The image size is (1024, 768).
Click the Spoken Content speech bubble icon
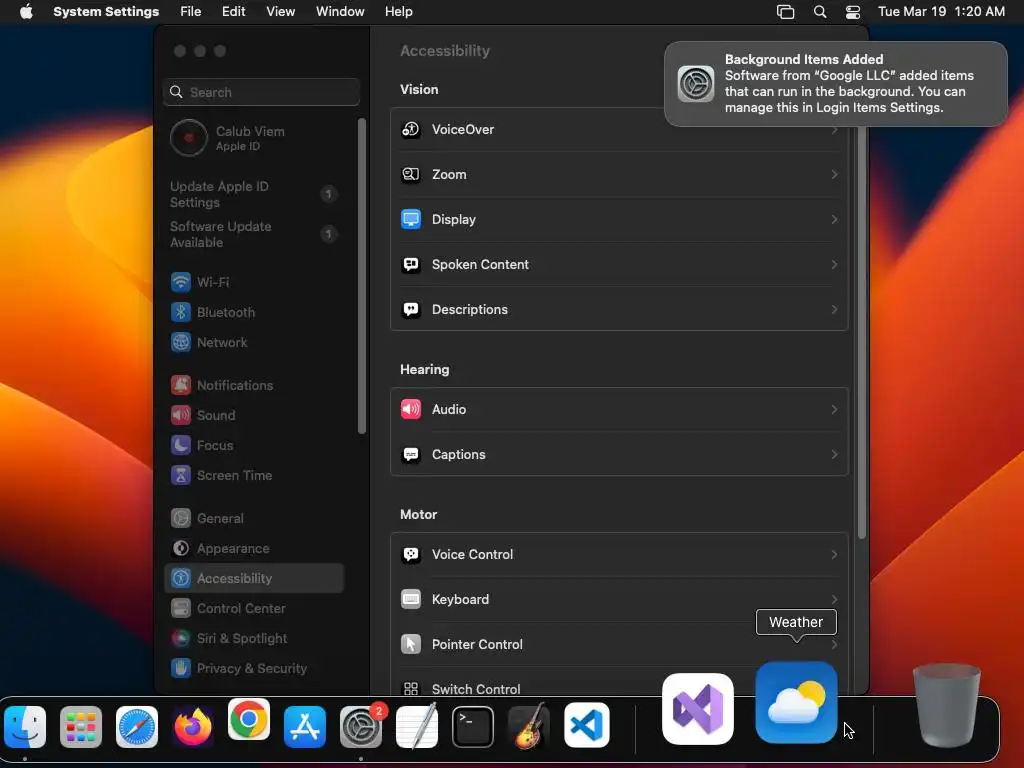pos(410,264)
